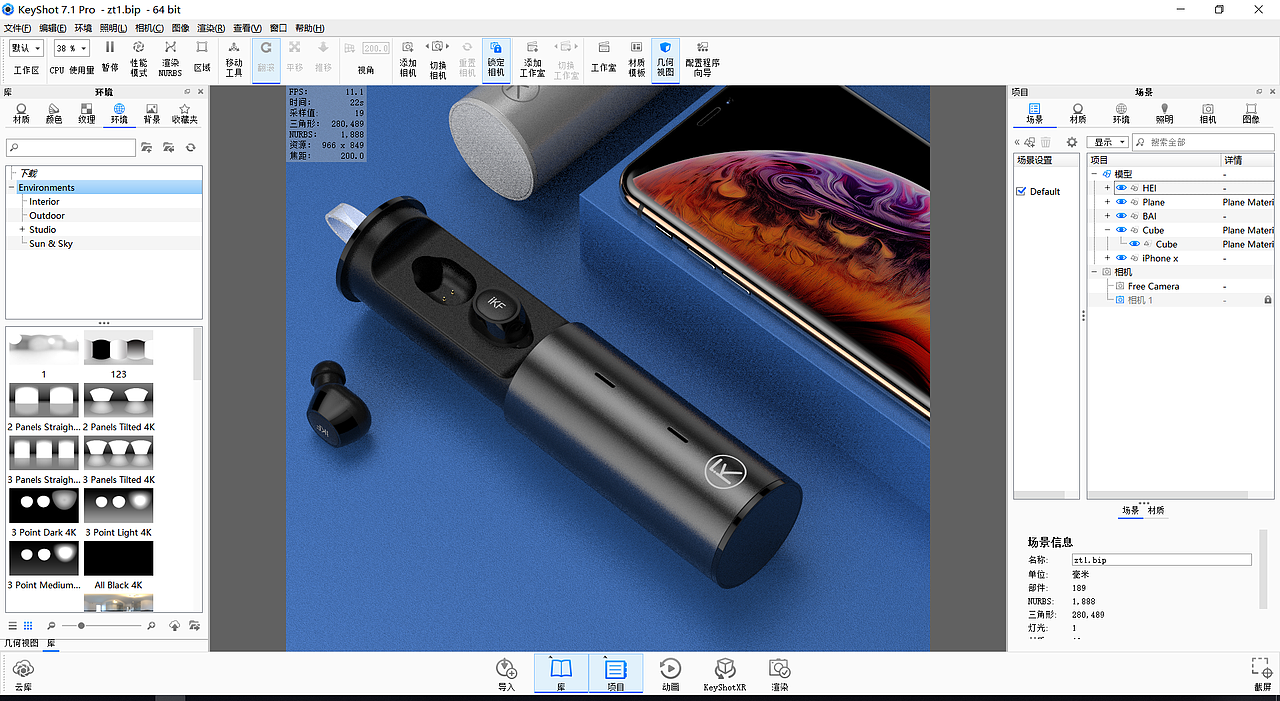The height and width of the screenshot is (701, 1280).
Task: Switch to the 照明 lighting tab in project panel
Action: click(x=1164, y=113)
